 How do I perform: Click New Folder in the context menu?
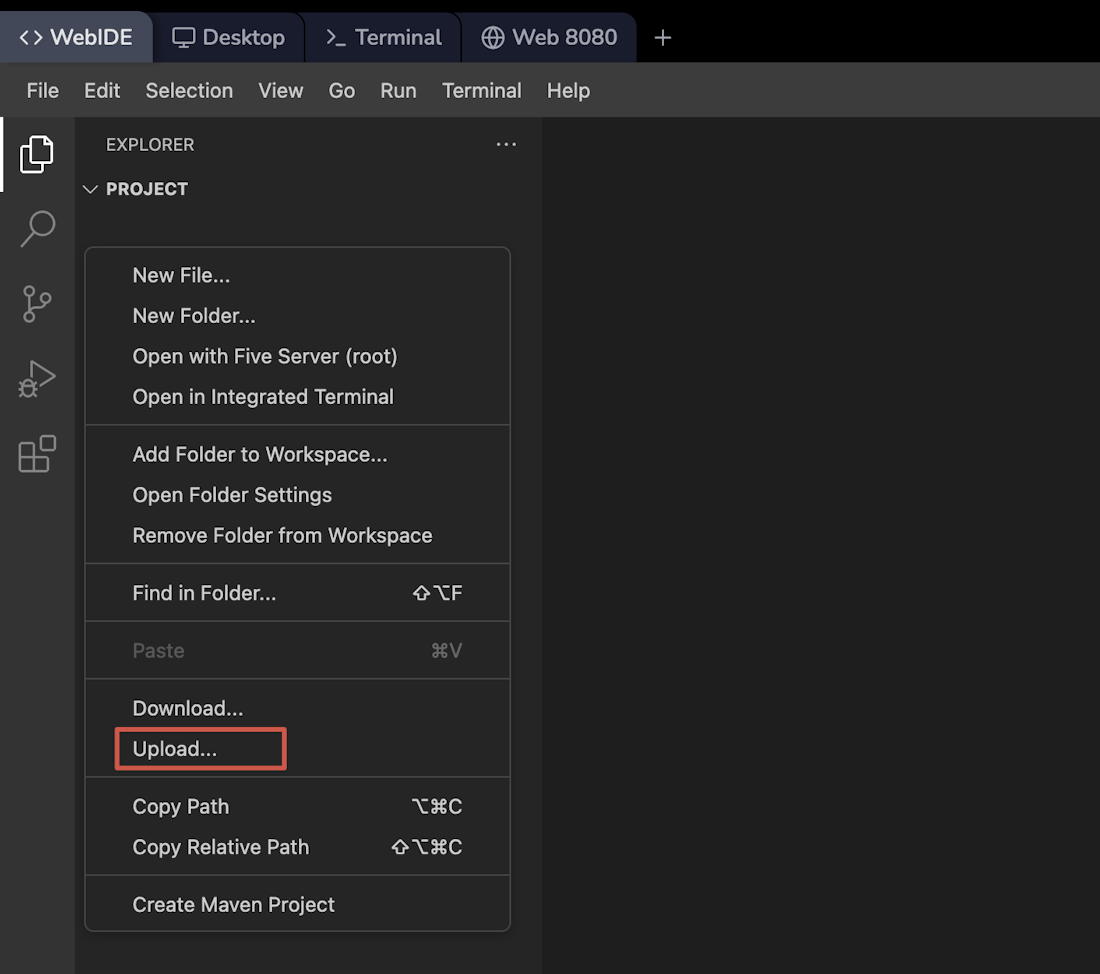(193, 315)
